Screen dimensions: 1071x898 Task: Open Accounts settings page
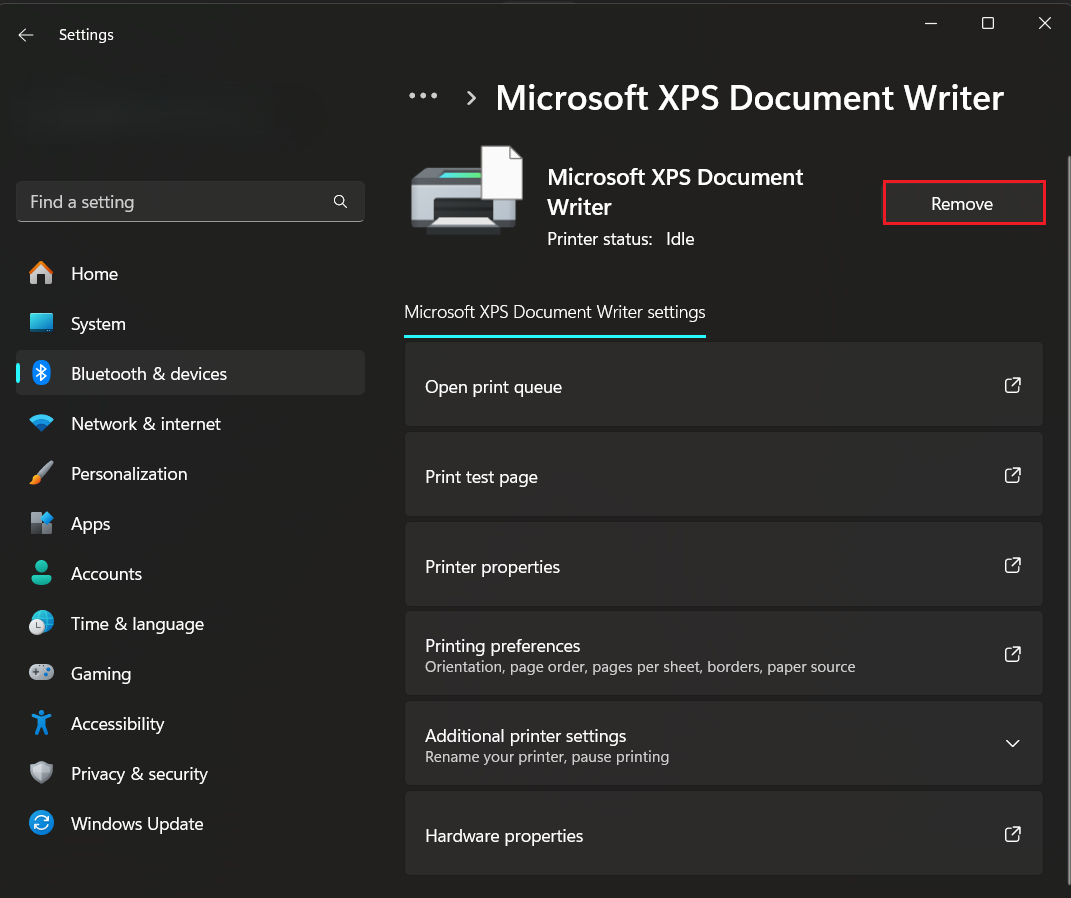[x=106, y=574]
